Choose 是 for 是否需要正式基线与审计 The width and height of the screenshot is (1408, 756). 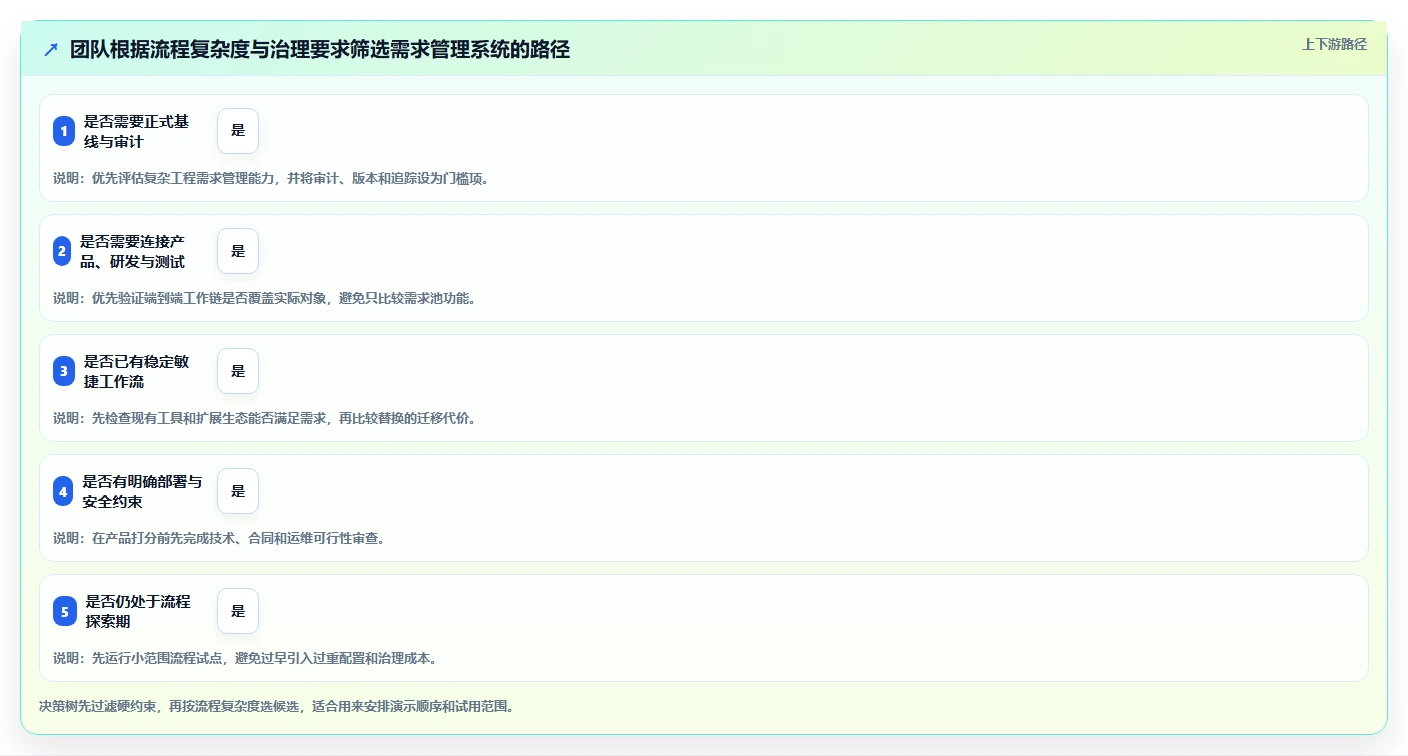point(238,131)
